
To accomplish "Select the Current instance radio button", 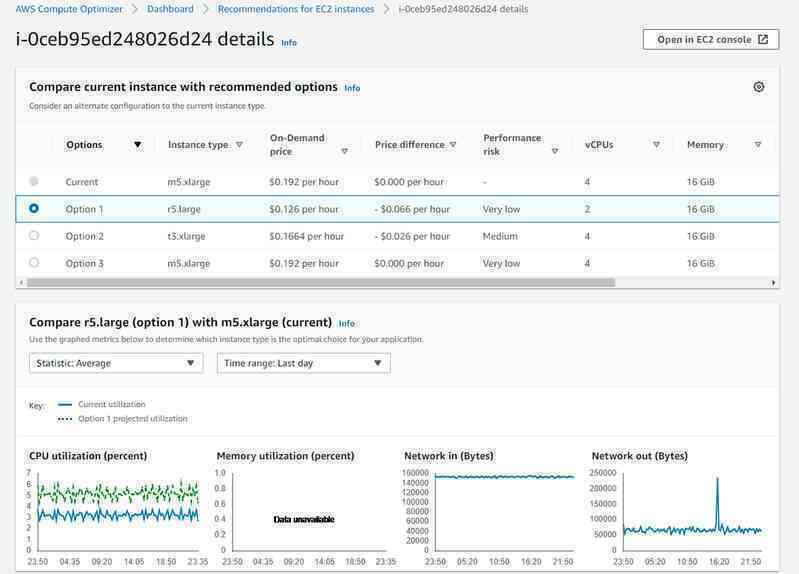I will pyautogui.click(x=34, y=181).
